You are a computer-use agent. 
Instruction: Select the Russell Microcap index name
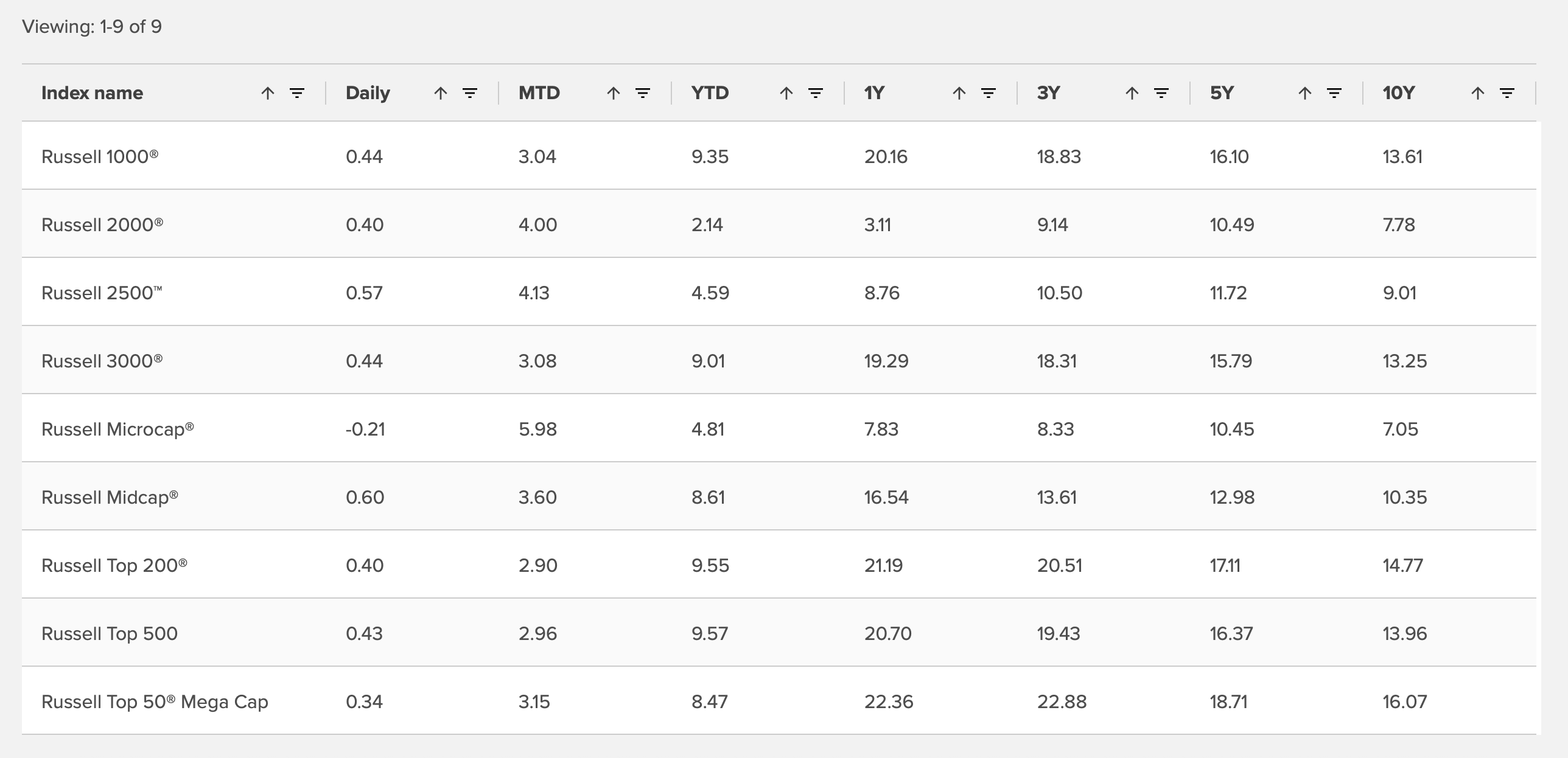tap(117, 429)
